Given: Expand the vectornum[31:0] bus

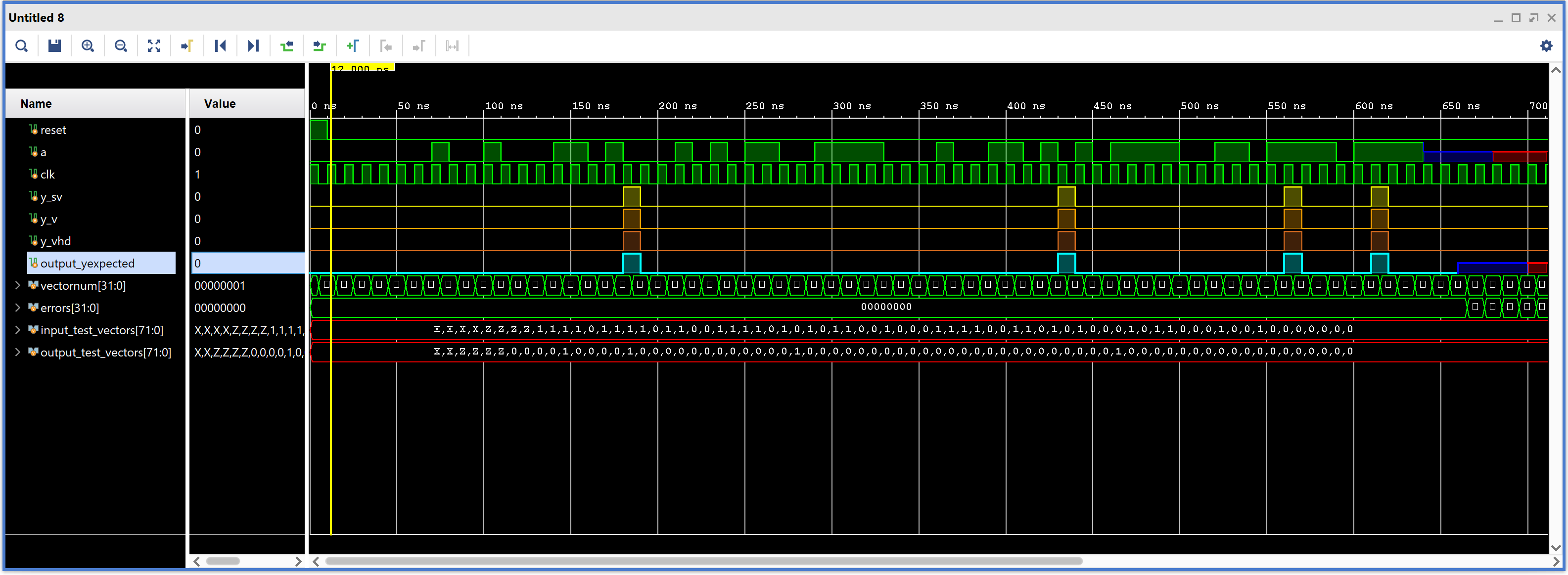Looking at the screenshot, I should (18, 285).
